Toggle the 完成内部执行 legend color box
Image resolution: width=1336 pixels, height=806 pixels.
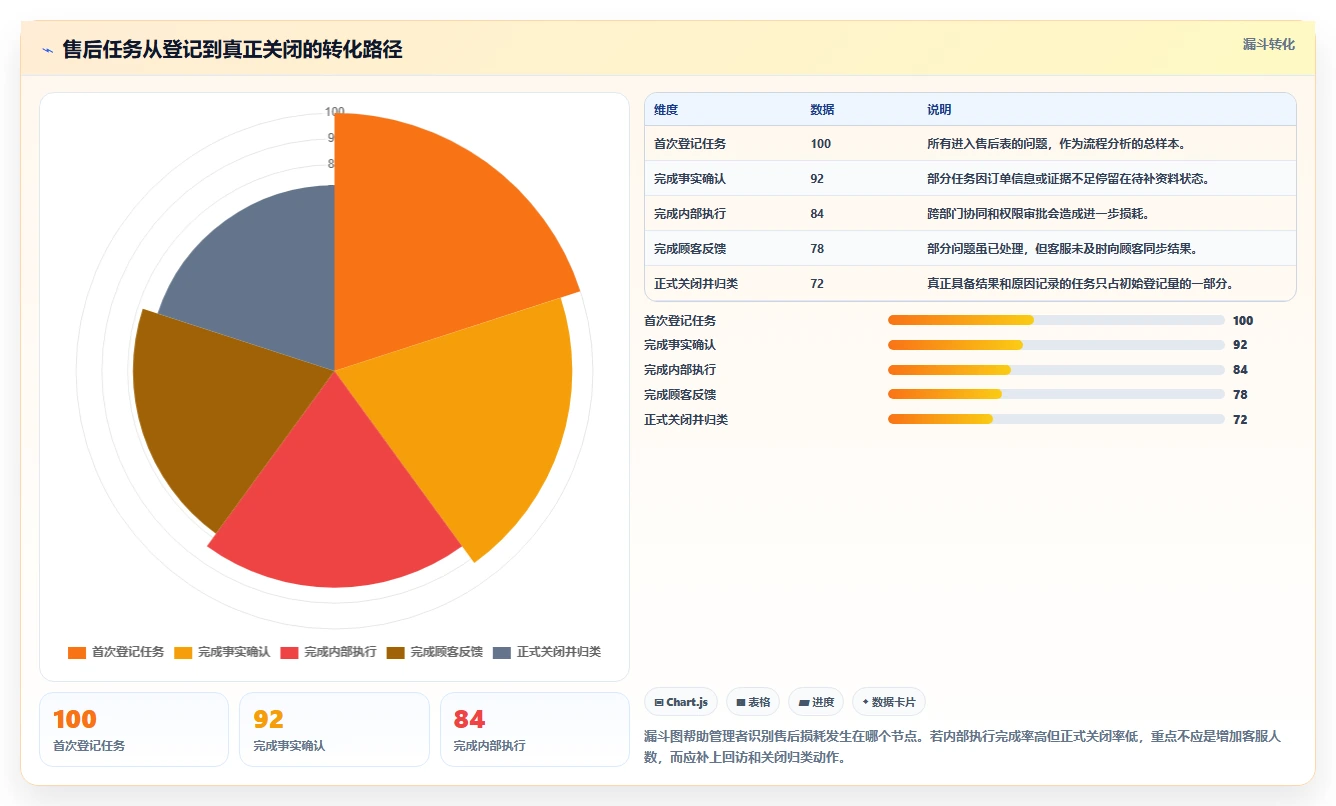tap(289, 652)
